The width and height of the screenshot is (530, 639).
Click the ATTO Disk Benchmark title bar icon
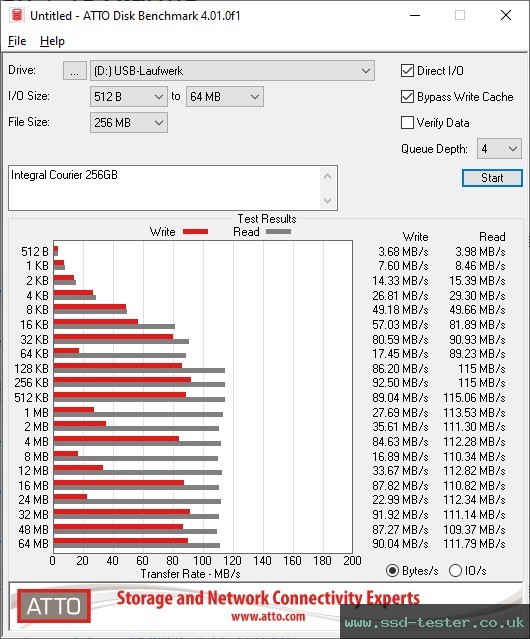coord(17,15)
